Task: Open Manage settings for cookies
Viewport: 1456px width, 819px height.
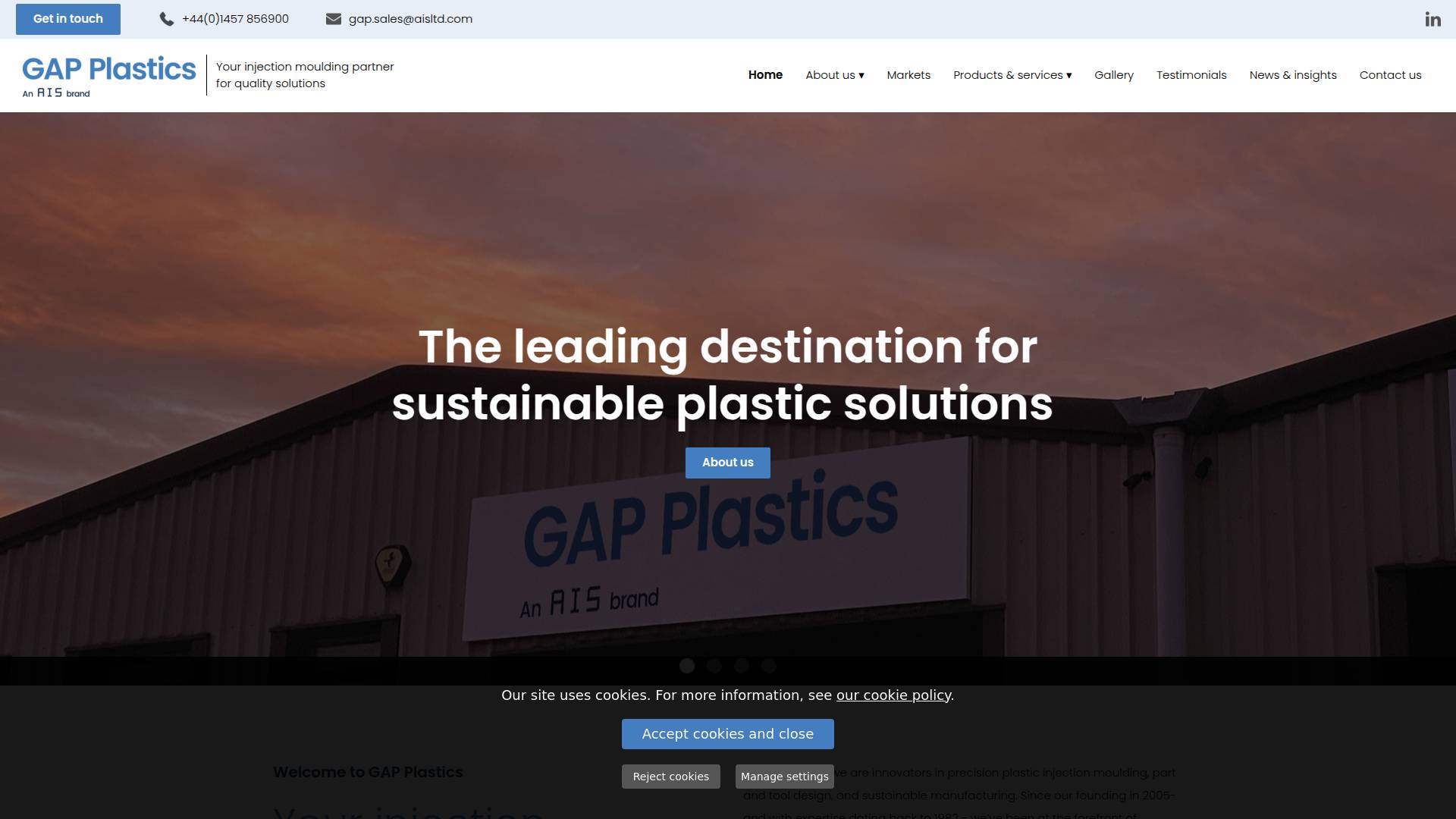Action: tap(785, 777)
